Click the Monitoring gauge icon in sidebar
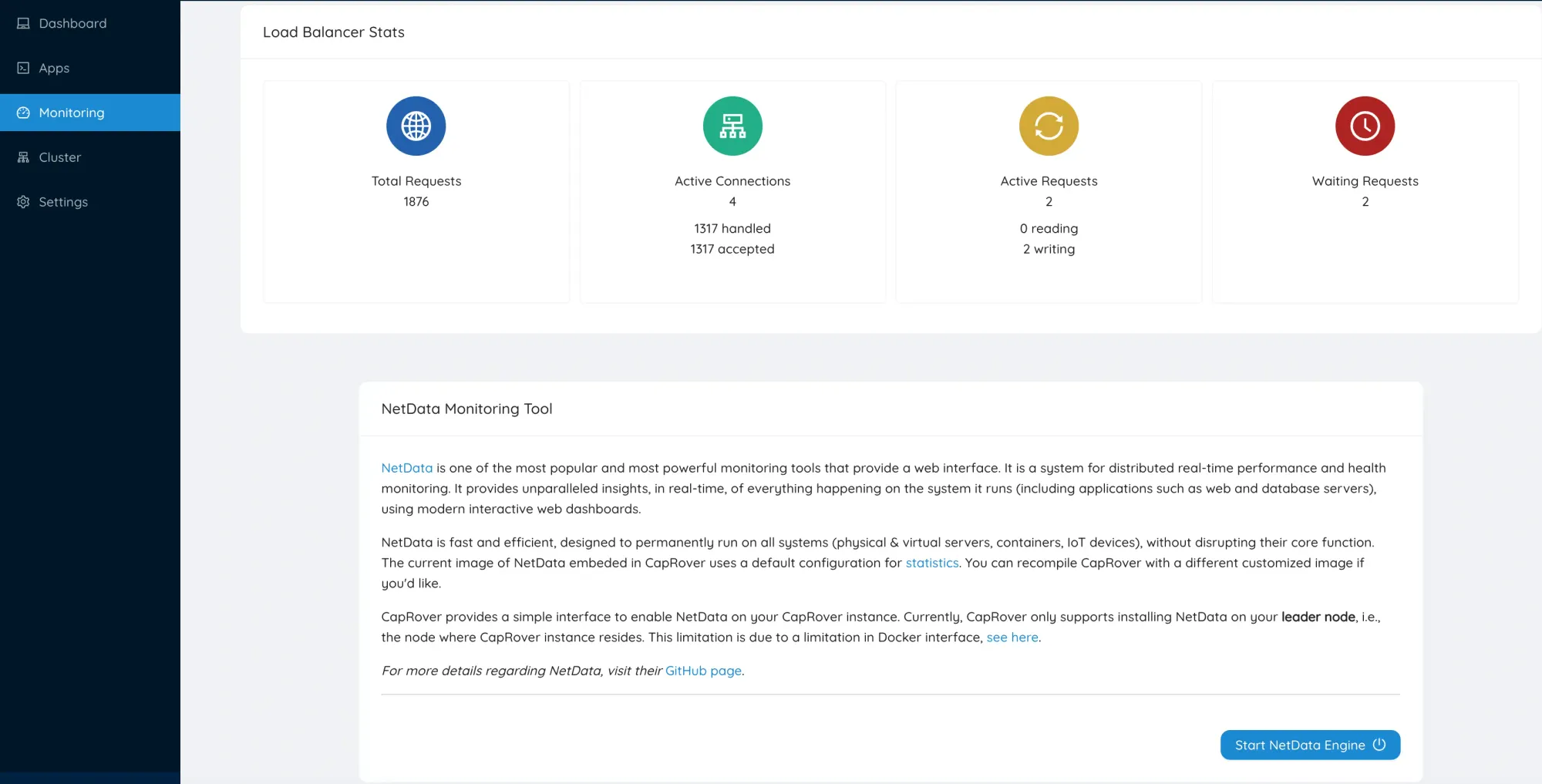The height and width of the screenshot is (784, 1542). (23, 113)
